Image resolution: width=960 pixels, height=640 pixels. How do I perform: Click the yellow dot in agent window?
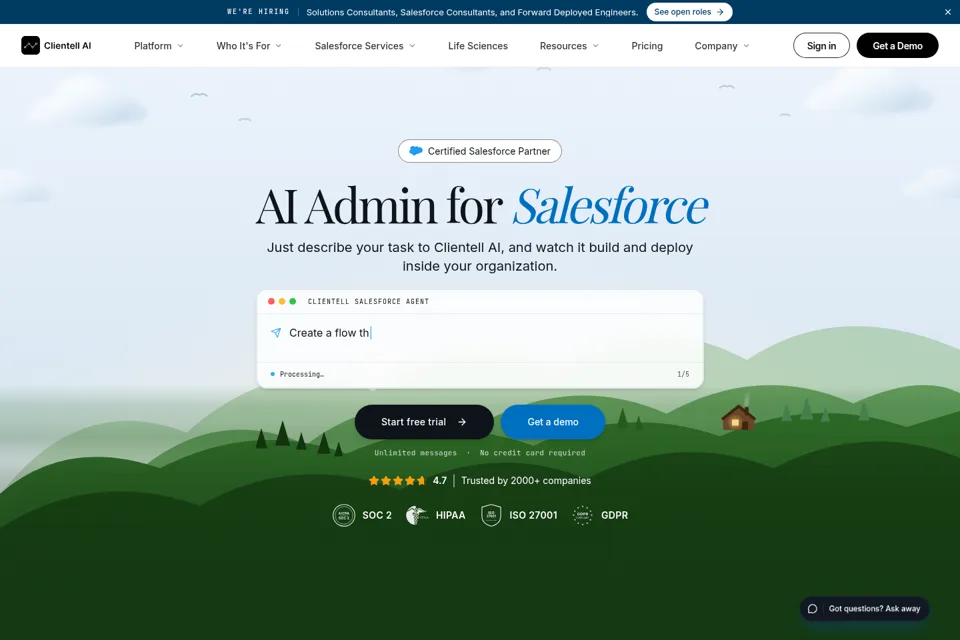(282, 301)
